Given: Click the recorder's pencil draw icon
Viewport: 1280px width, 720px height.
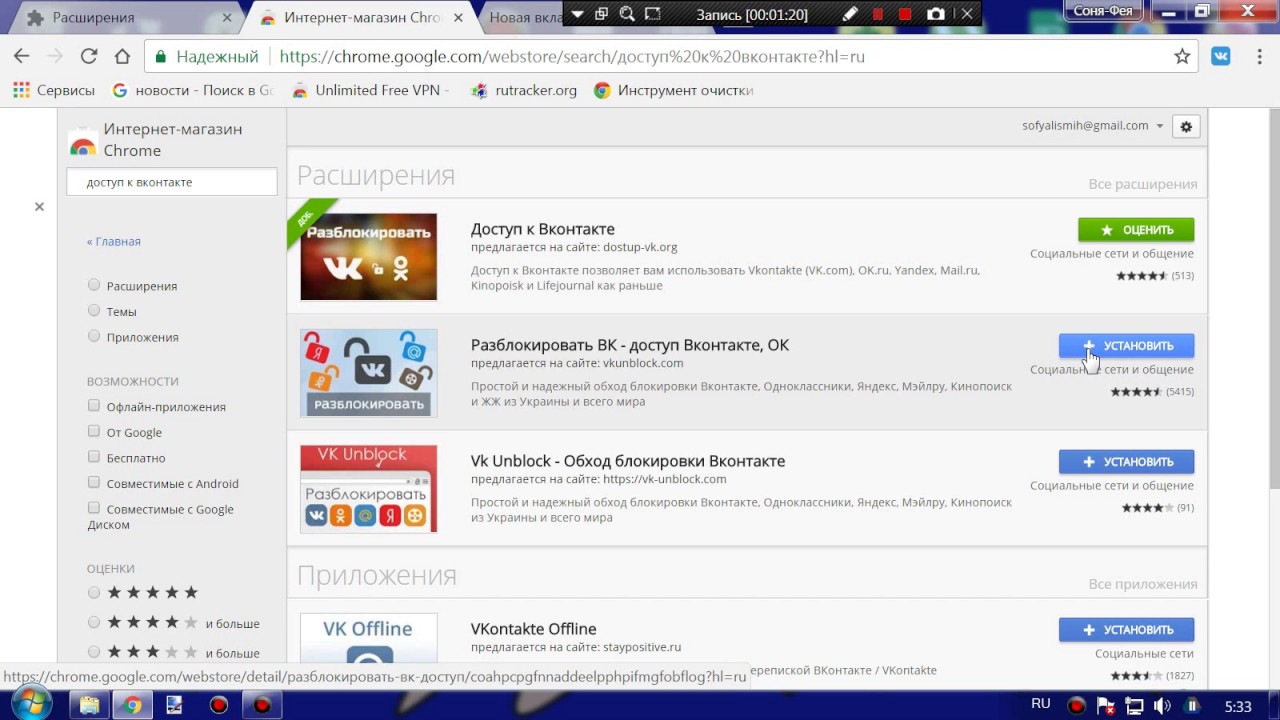Looking at the screenshot, I should pos(849,14).
